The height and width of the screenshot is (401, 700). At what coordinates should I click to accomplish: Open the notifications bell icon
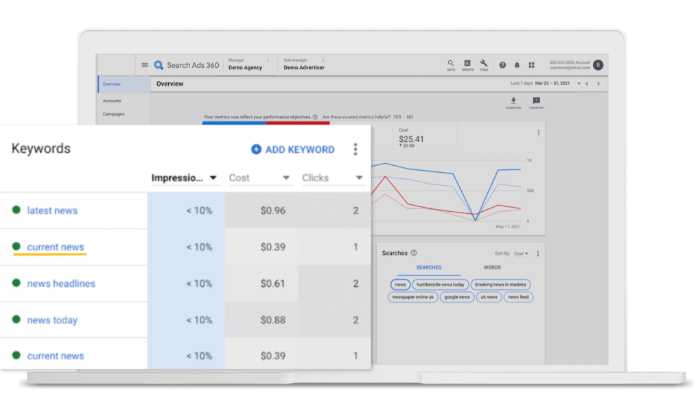(517, 65)
